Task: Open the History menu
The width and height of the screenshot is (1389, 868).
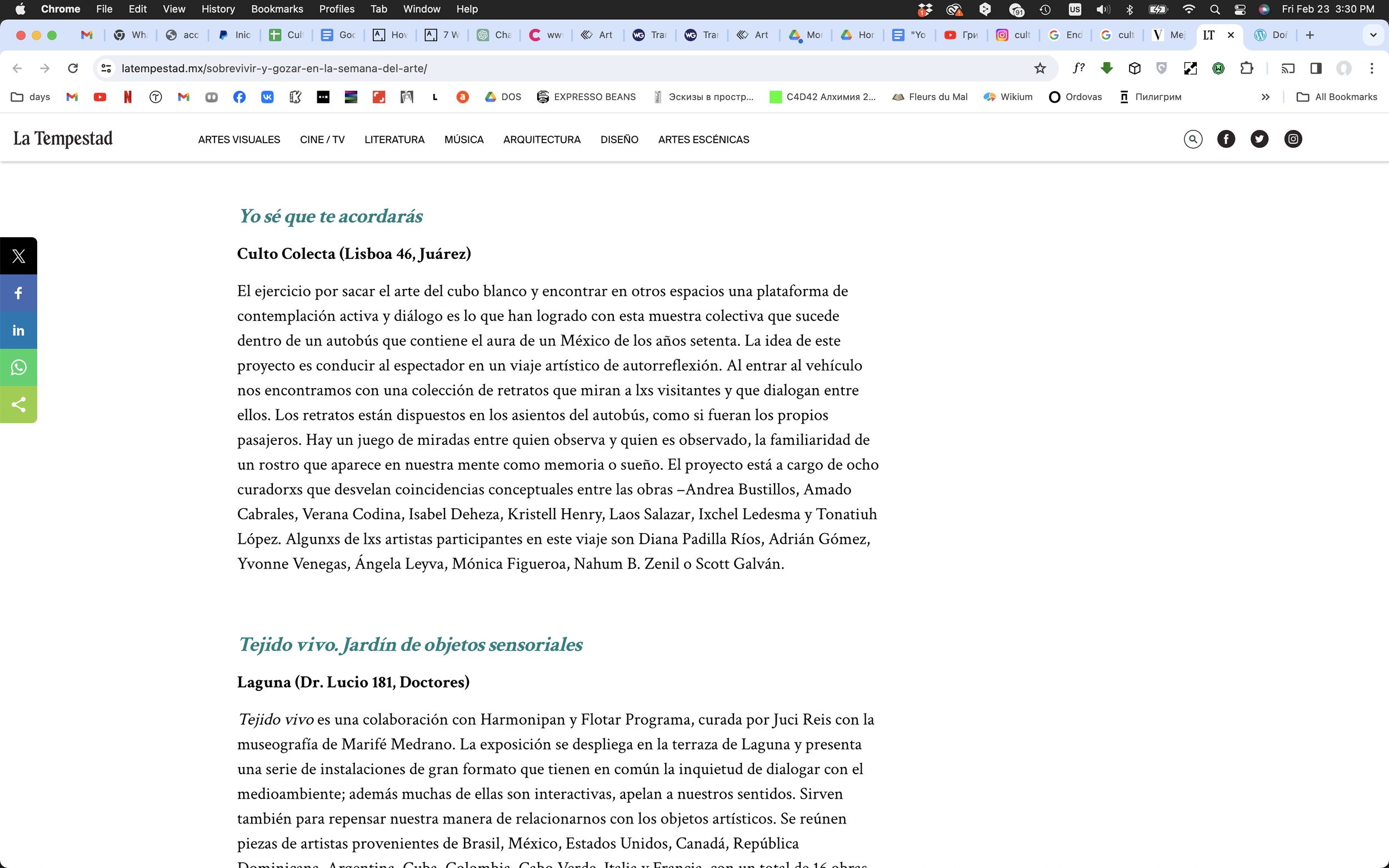Action: 218,9
